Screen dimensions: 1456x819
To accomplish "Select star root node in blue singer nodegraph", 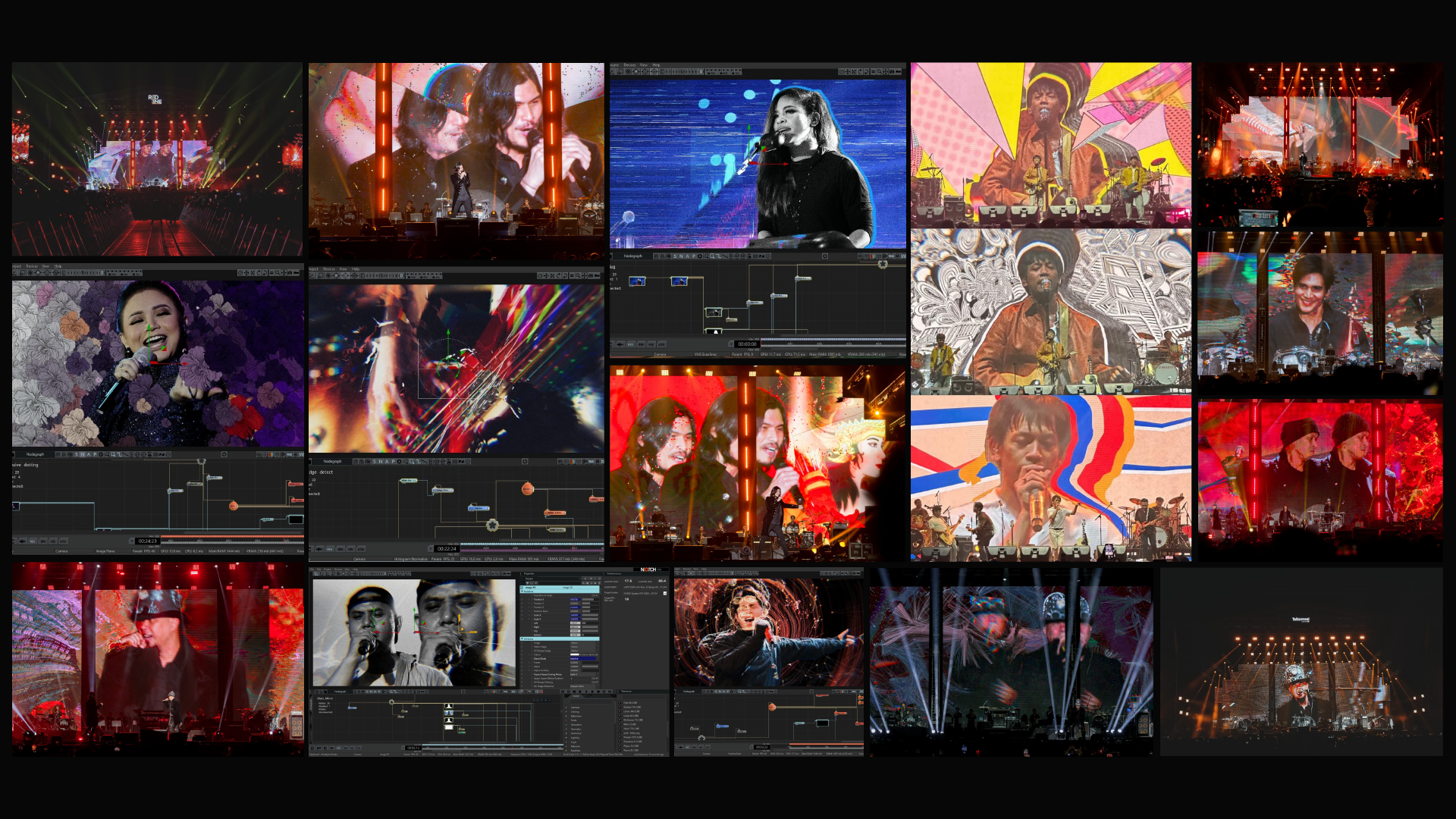I will tap(883, 264).
